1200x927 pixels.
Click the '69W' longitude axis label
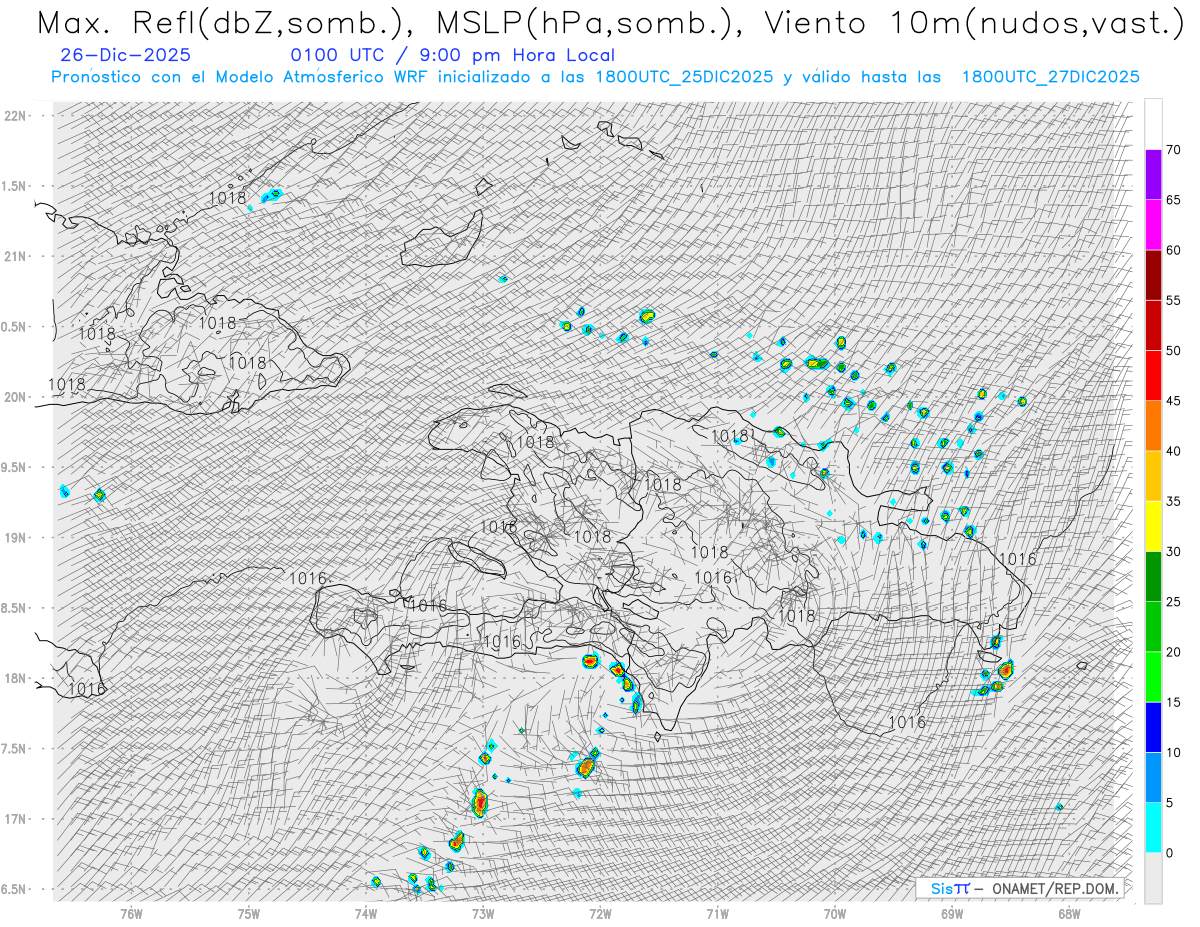(952, 913)
